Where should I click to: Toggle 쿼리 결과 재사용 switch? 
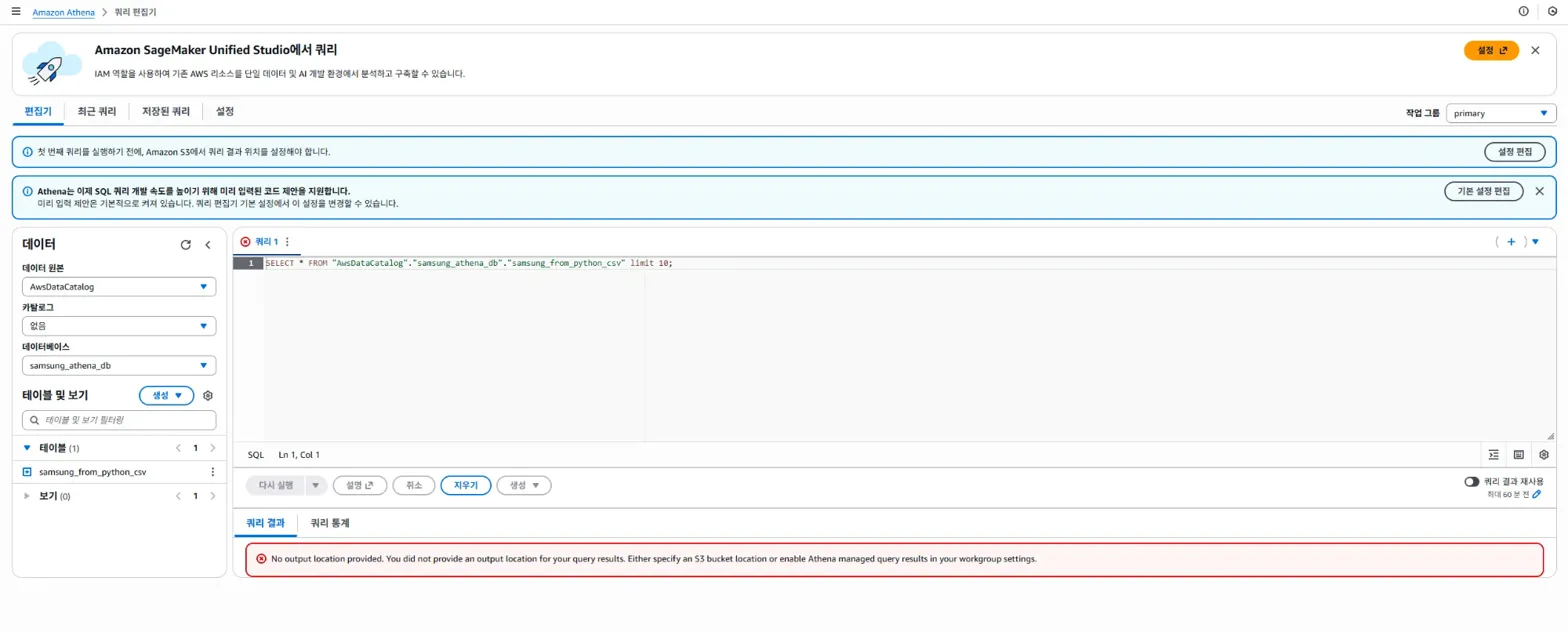pos(1471,481)
